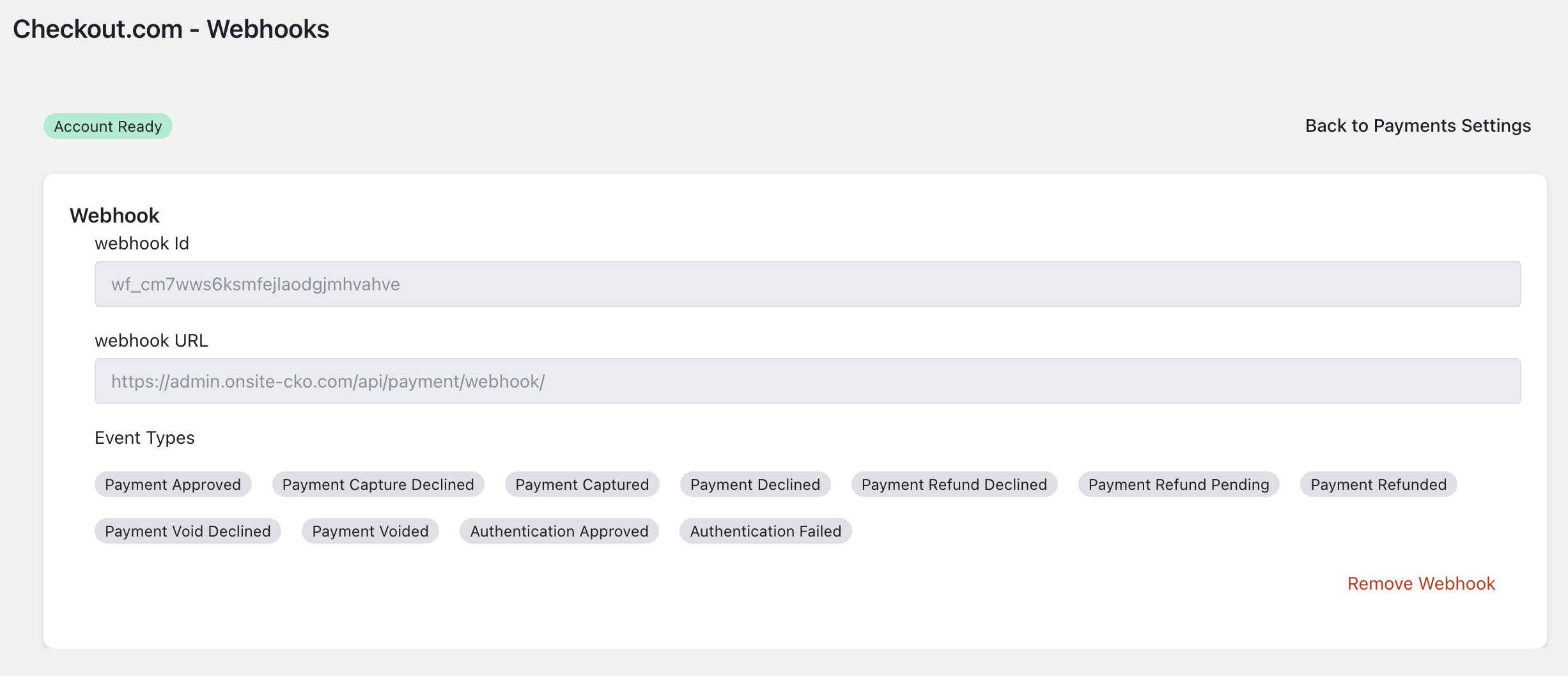Toggle the Payment Refund Pending event type
The height and width of the screenshot is (676, 1568).
(1178, 484)
